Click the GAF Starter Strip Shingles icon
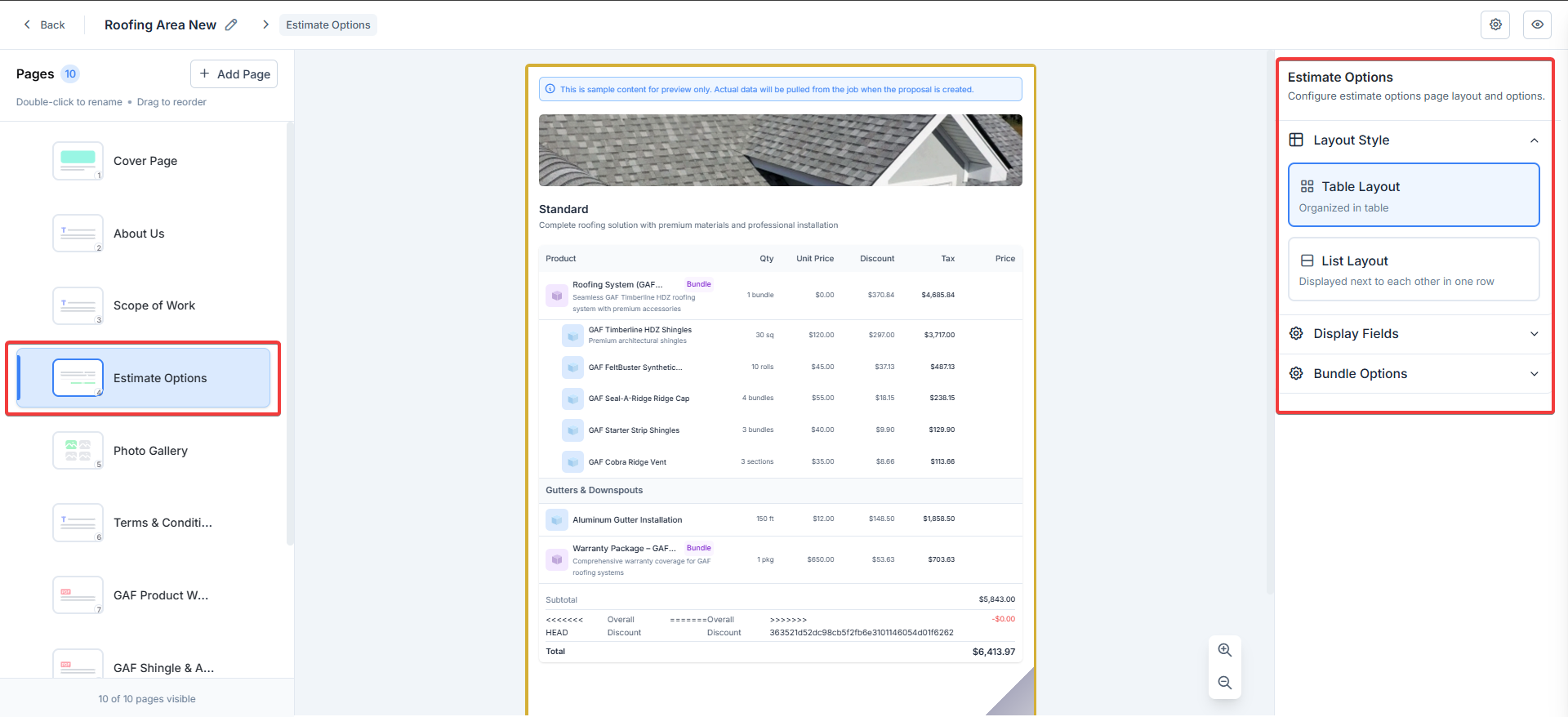Viewport: 1568px width, 717px height. pos(572,430)
